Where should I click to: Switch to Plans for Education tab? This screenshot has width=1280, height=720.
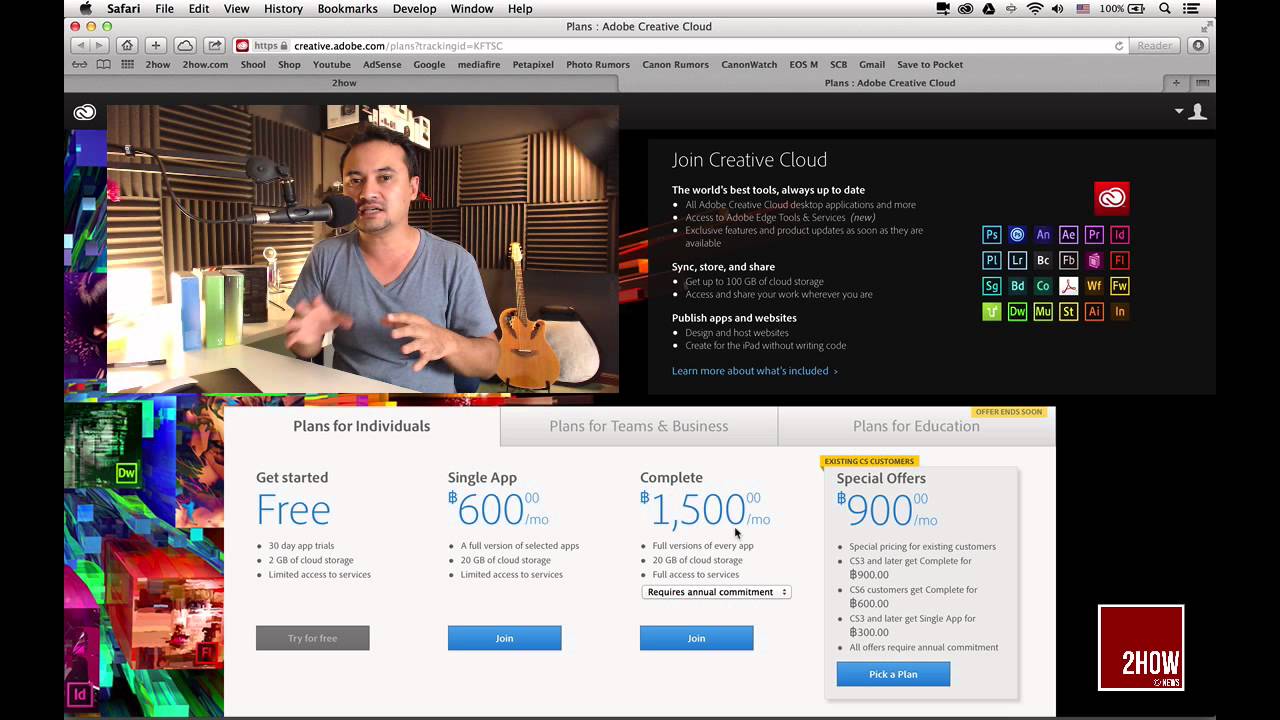(916, 426)
